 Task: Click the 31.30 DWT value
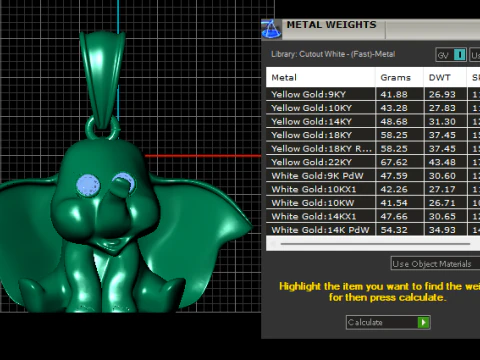pyautogui.click(x=442, y=121)
